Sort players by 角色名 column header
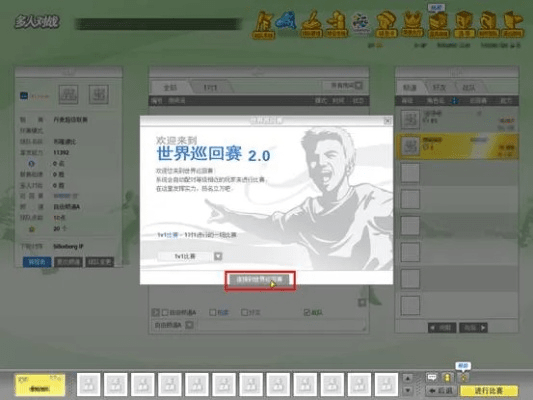This screenshot has height=400, width=533. (435, 101)
